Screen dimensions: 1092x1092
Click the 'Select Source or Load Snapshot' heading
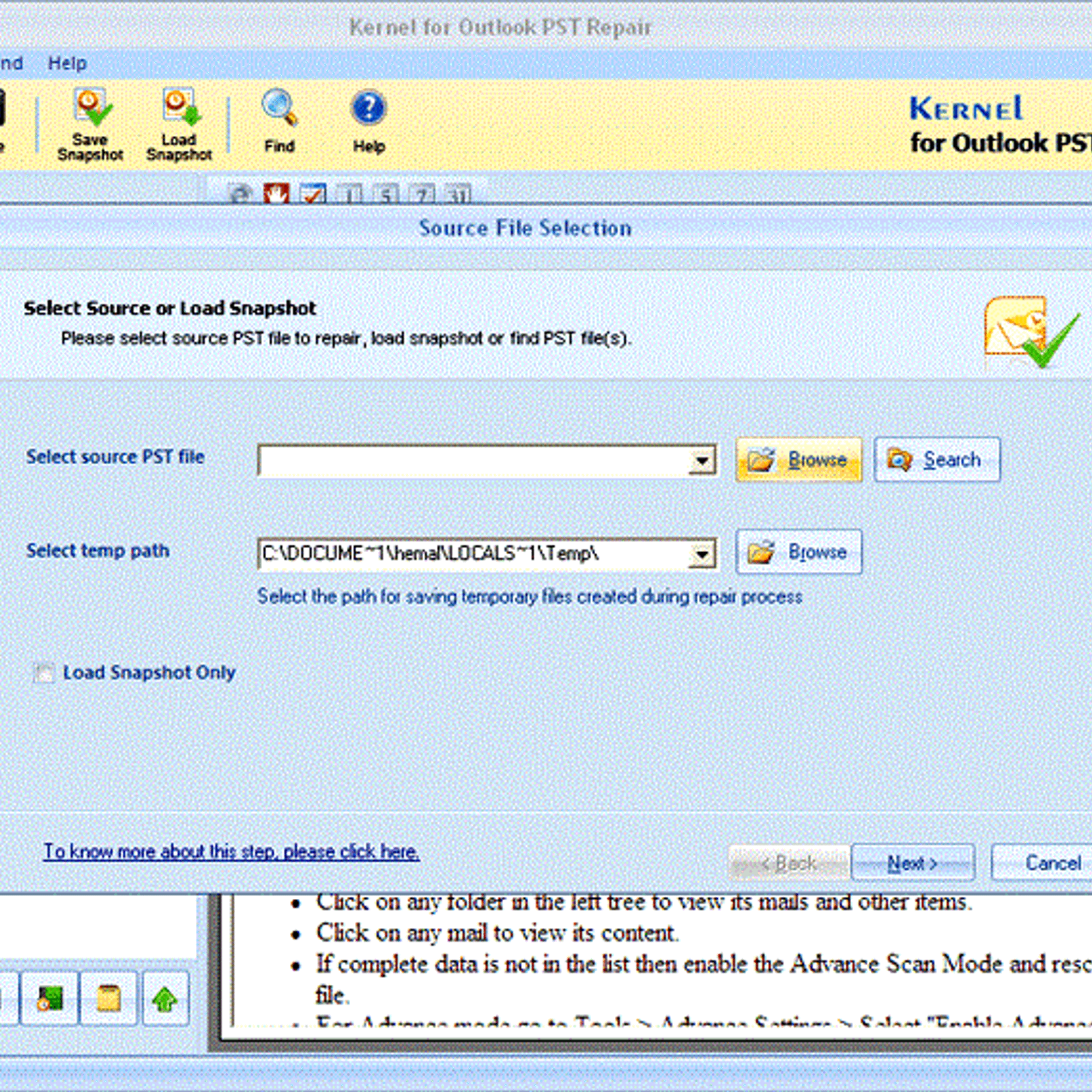tap(170, 308)
